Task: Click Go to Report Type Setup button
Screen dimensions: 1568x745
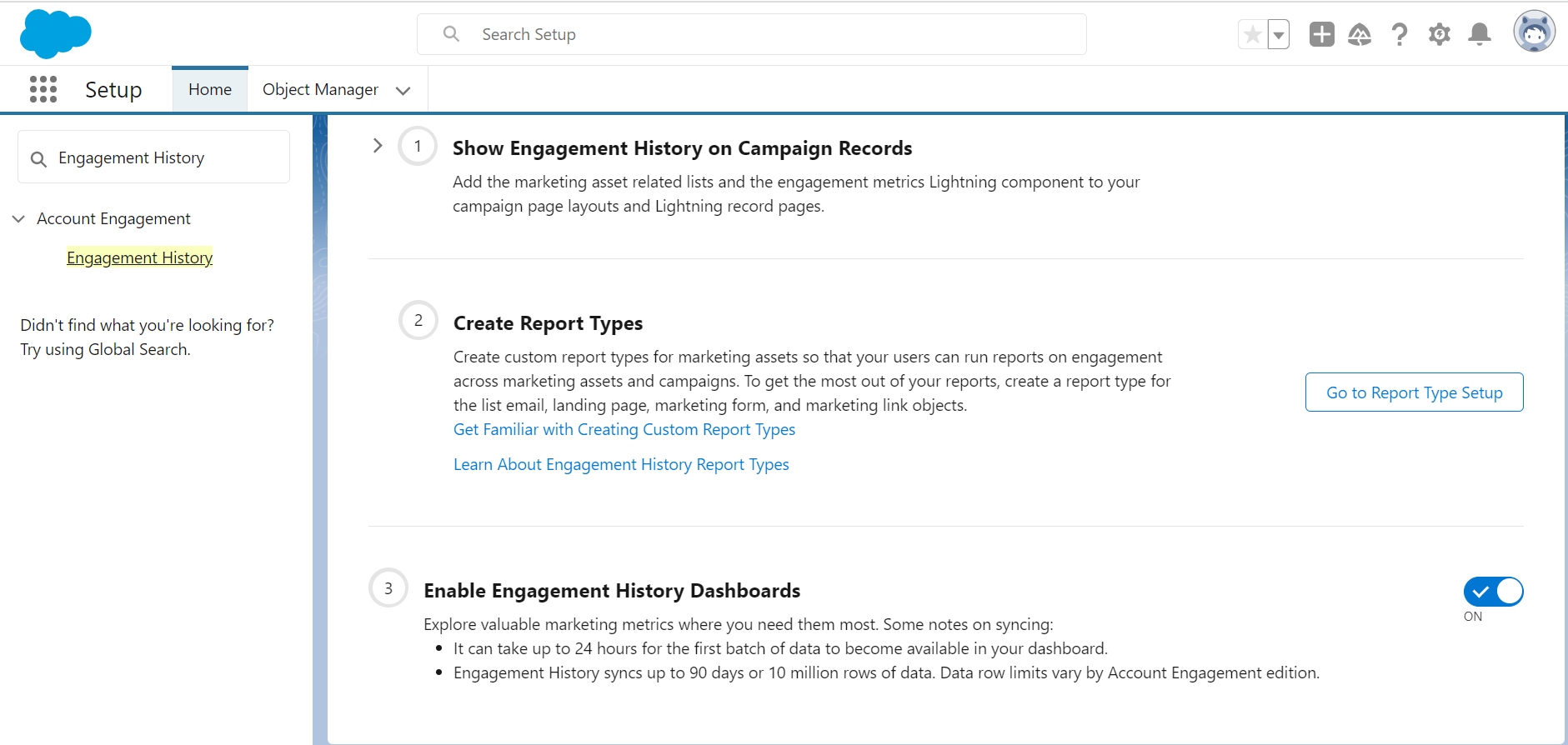Action: [x=1415, y=392]
